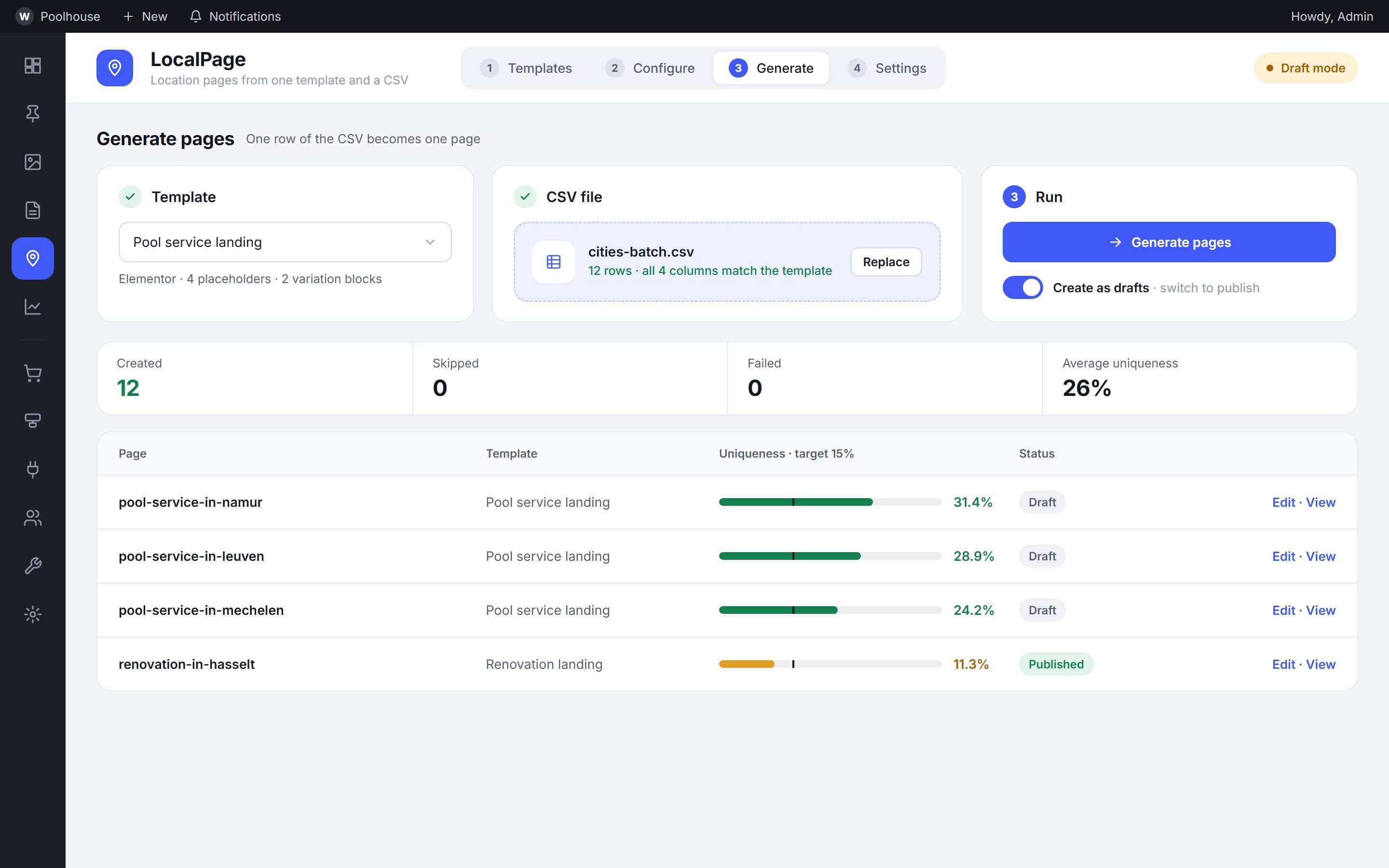Click Replace for cities-batch.csv
Image resolution: width=1389 pixels, height=868 pixels.
tap(885, 262)
